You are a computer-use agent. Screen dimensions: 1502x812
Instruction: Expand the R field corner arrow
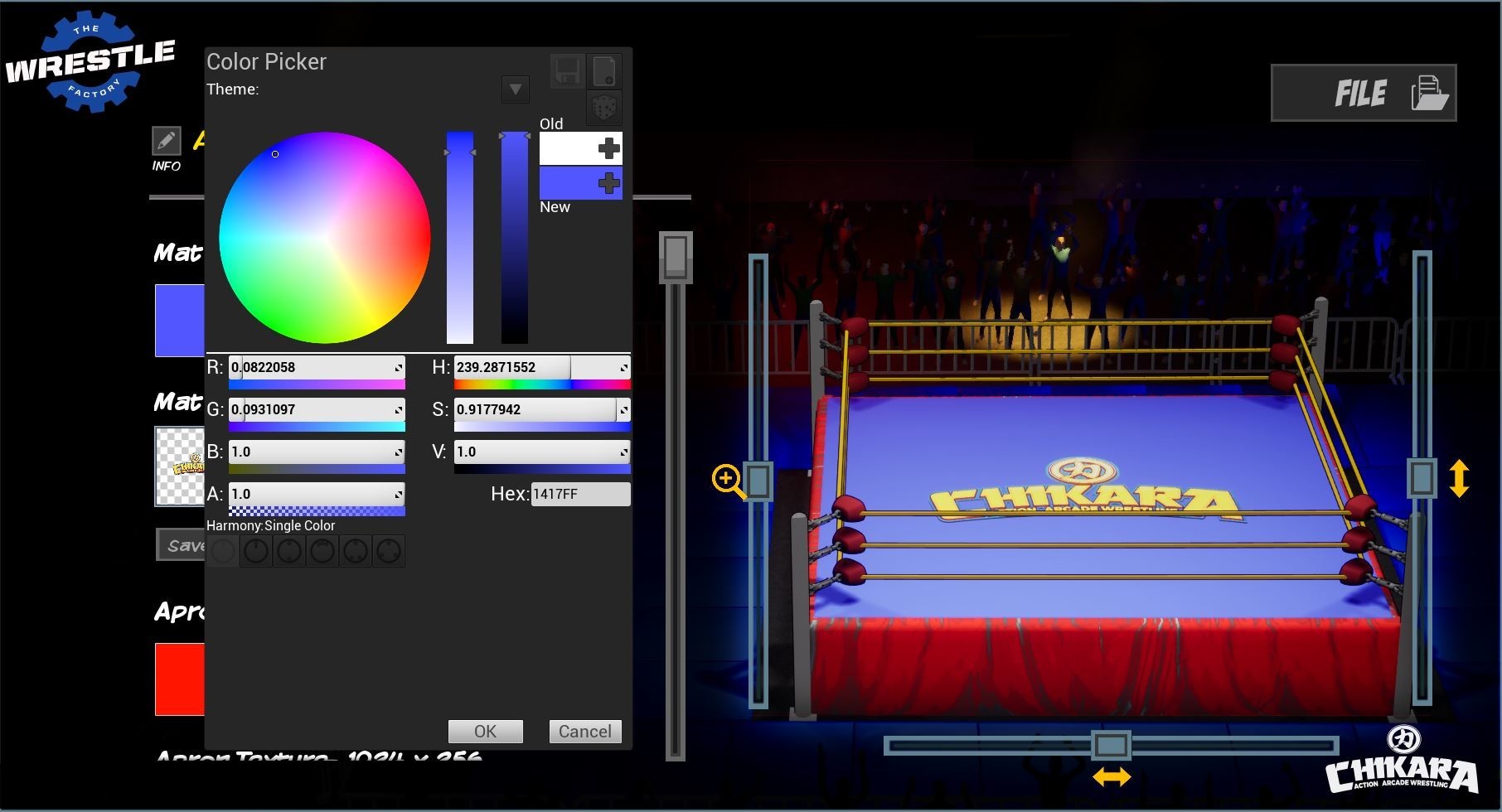(x=399, y=367)
